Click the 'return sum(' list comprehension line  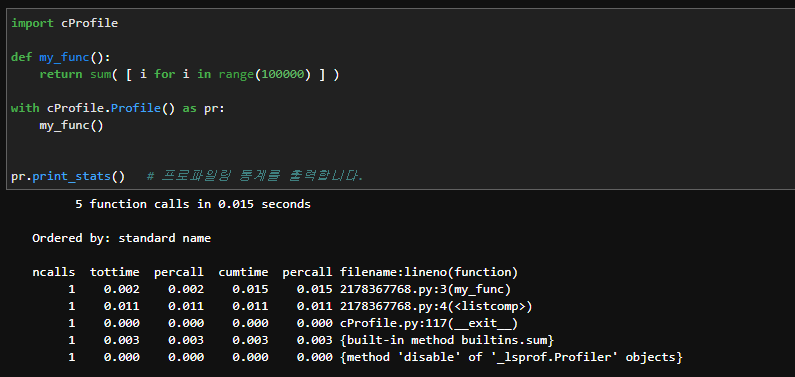(190, 74)
